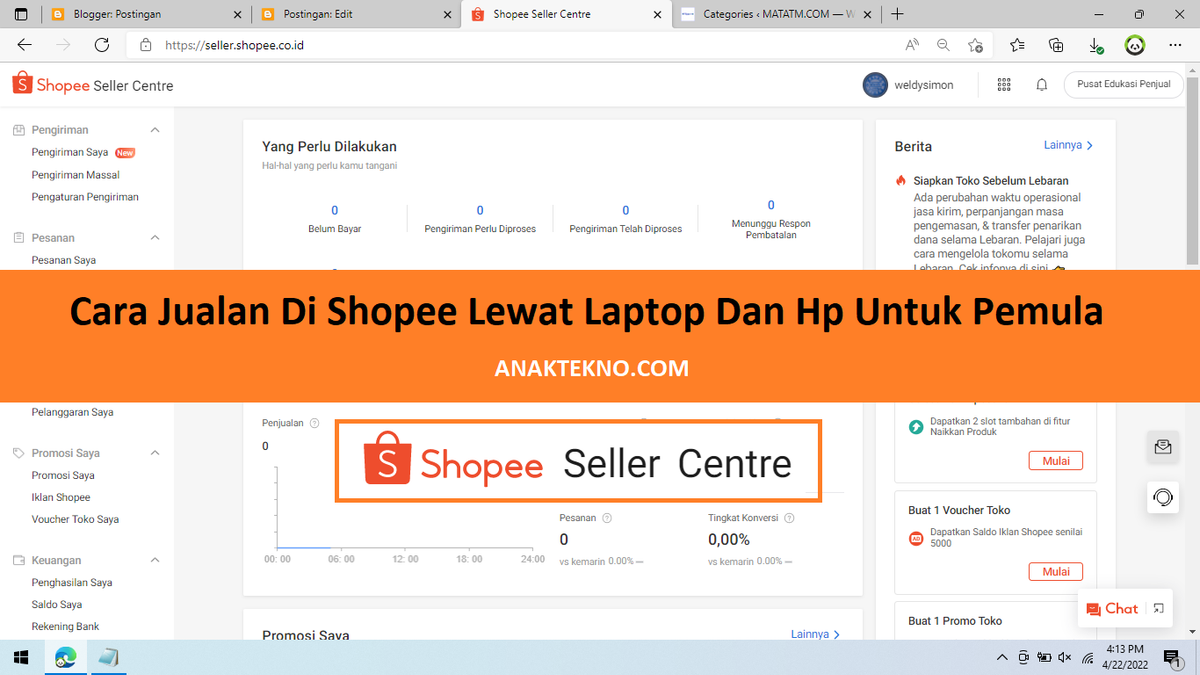Open the Collections icon in Edge toolbar
This screenshot has width=1200, height=675.
(1056, 45)
